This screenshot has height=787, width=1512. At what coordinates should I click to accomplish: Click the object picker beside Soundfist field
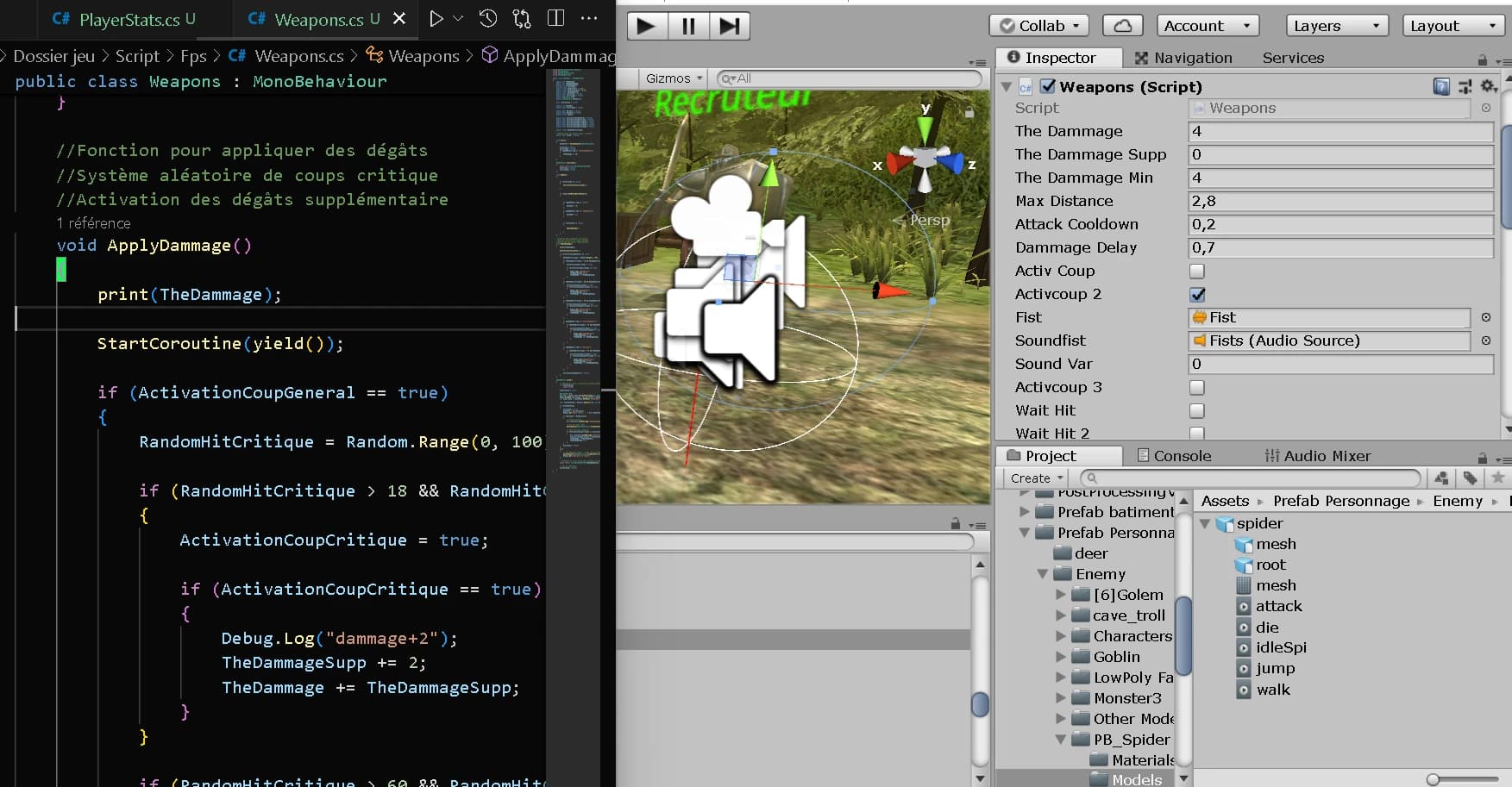tap(1486, 340)
